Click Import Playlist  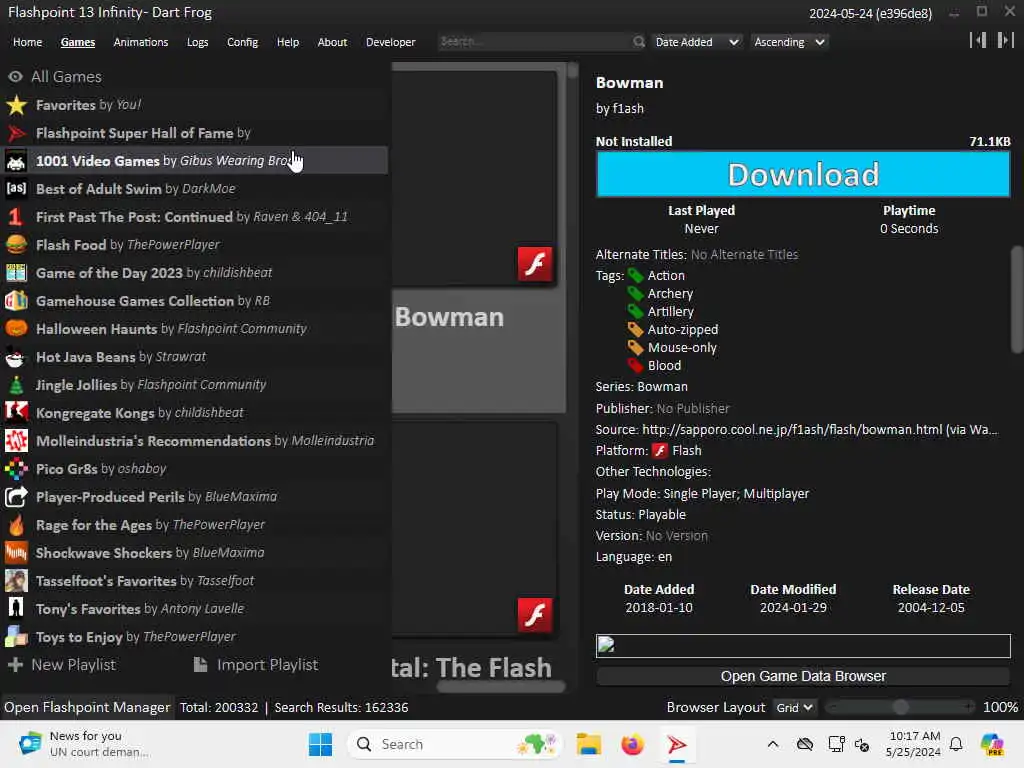tap(256, 665)
